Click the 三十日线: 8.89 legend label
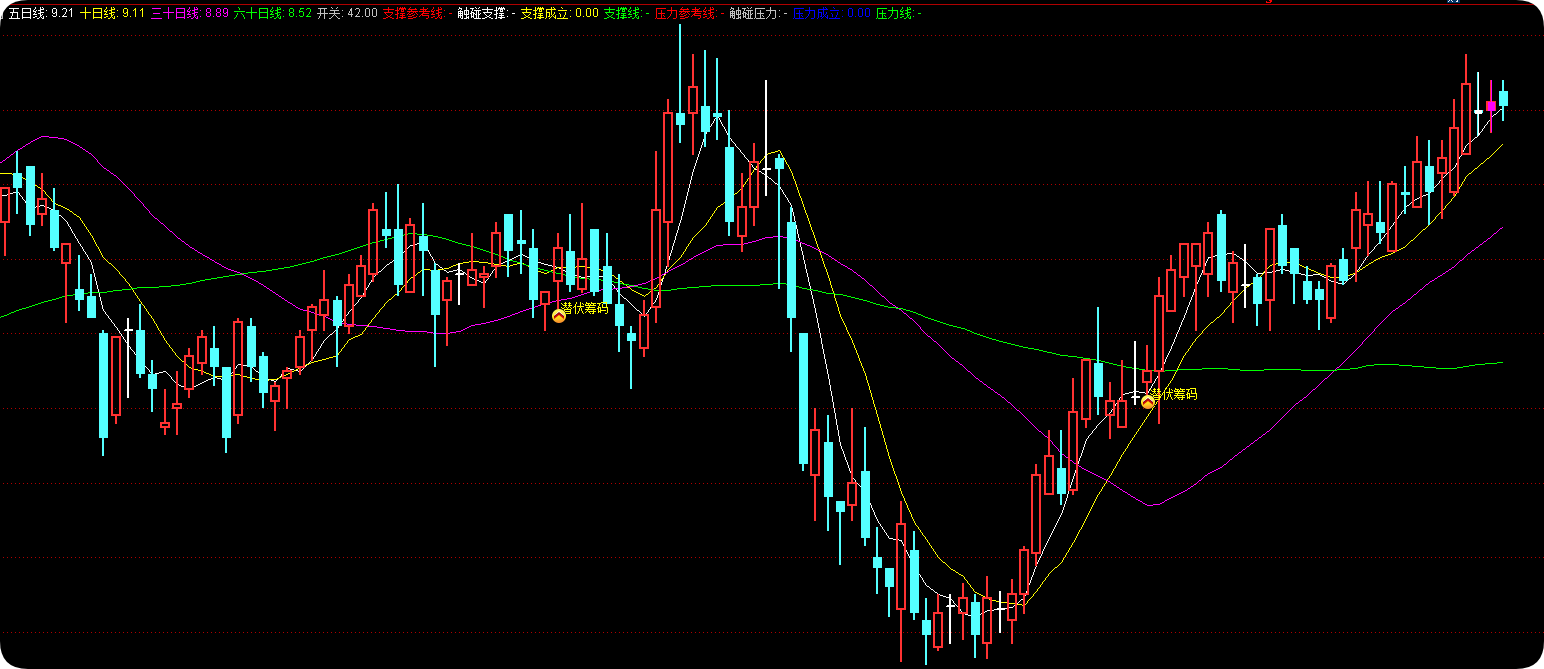 [x=190, y=13]
